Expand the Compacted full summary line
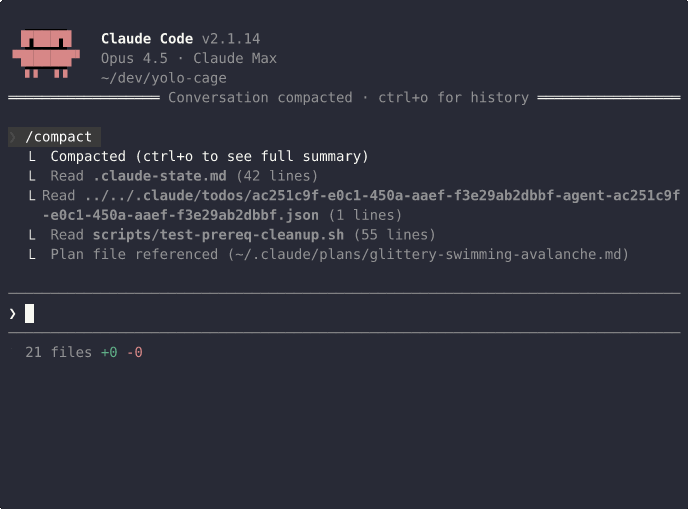The height and width of the screenshot is (509, 688). pyautogui.click(x=209, y=156)
